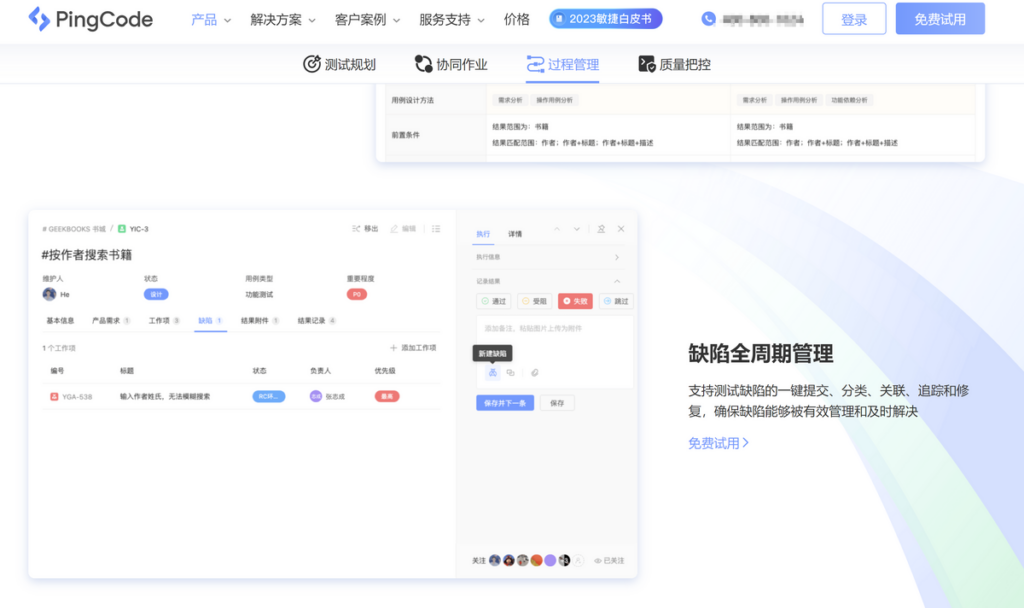1024x608 pixels.
Task: Select the 移出 move-out icon
Action: 356,228
